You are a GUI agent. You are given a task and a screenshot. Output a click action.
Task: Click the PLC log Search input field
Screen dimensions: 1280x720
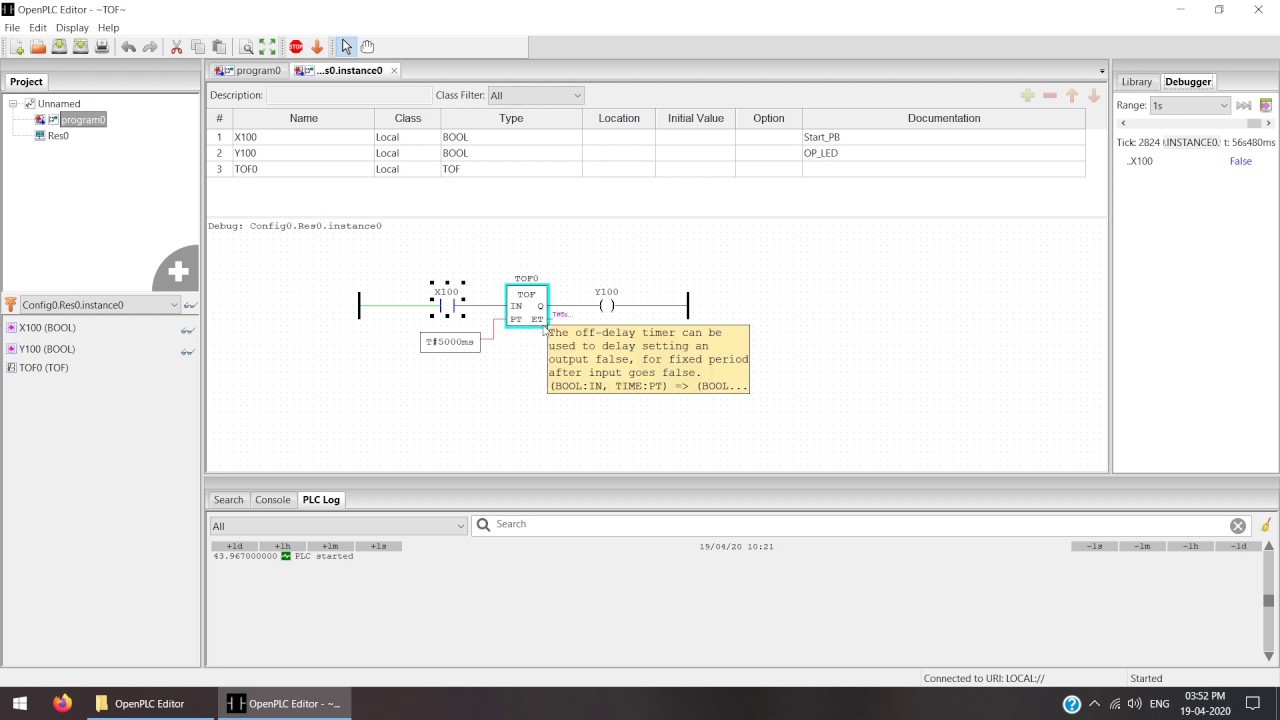(860, 525)
